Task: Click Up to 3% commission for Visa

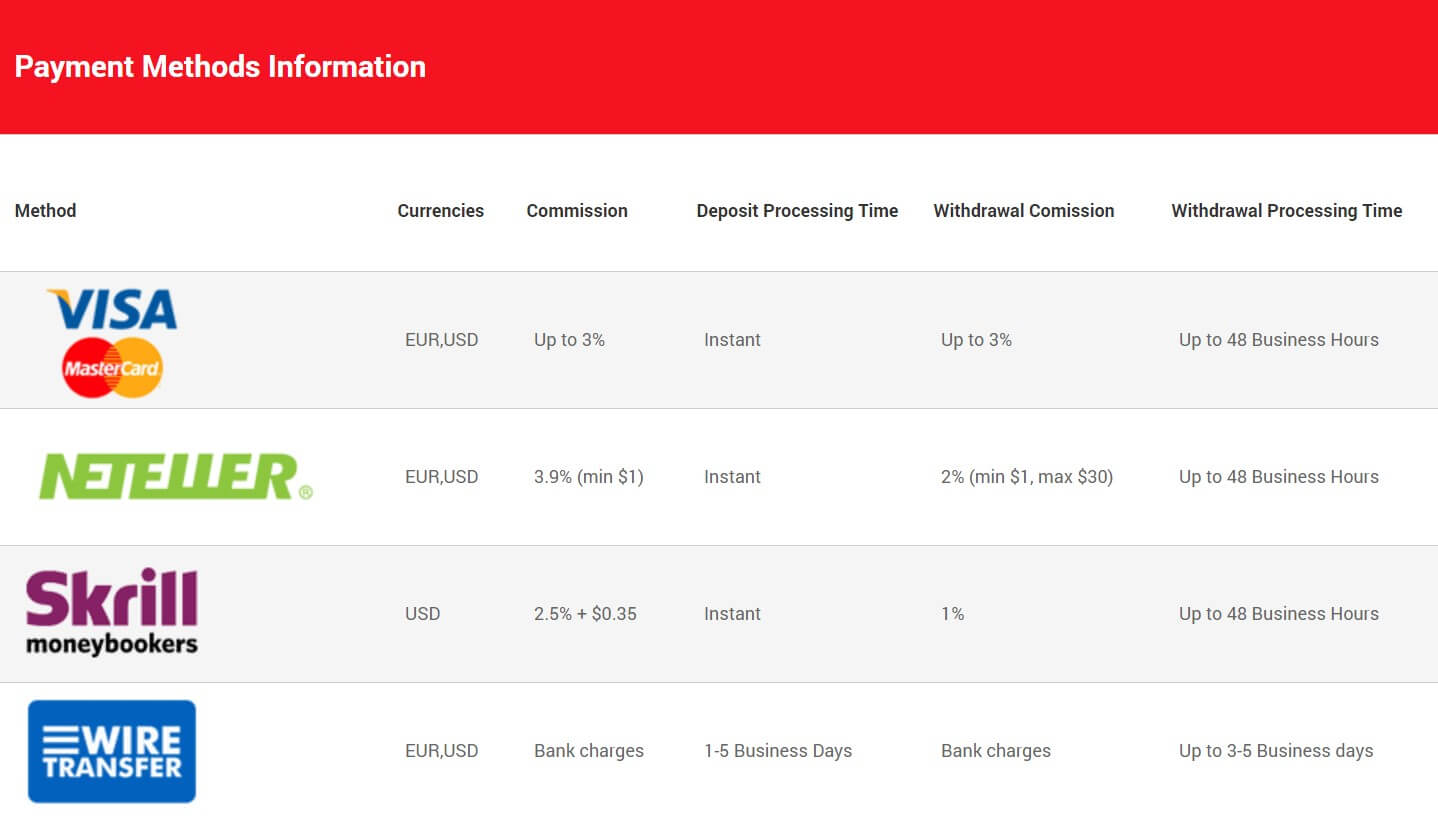Action: click(x=569, y=340)
